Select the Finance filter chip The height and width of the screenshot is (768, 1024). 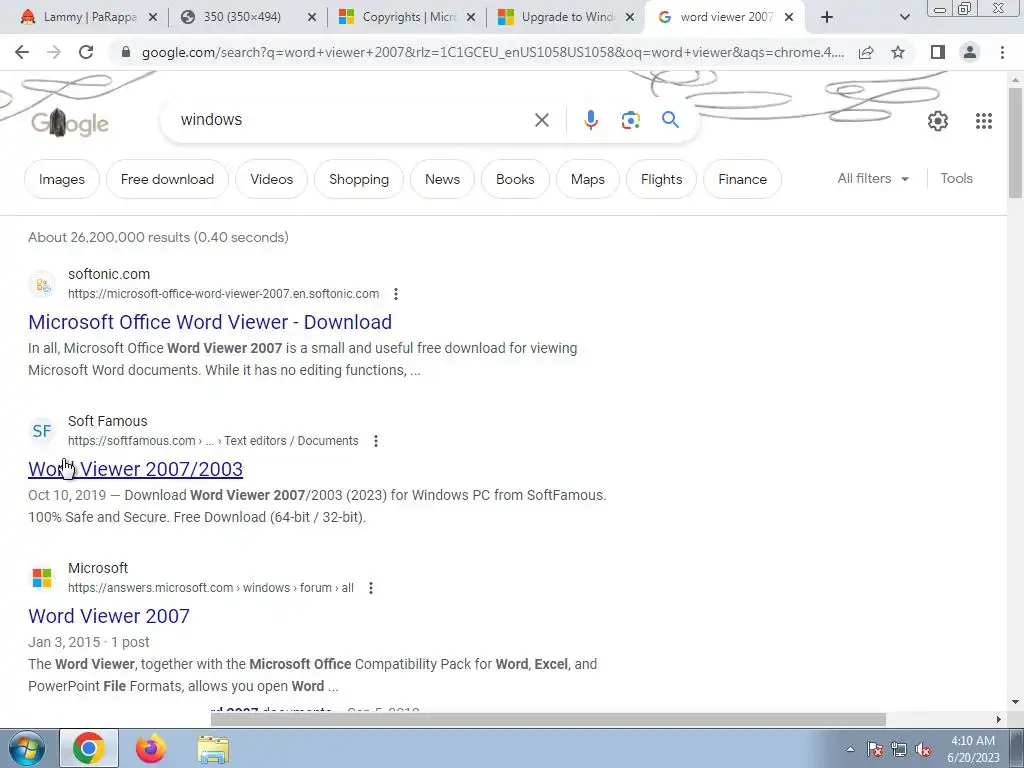[x=742, y=179]
